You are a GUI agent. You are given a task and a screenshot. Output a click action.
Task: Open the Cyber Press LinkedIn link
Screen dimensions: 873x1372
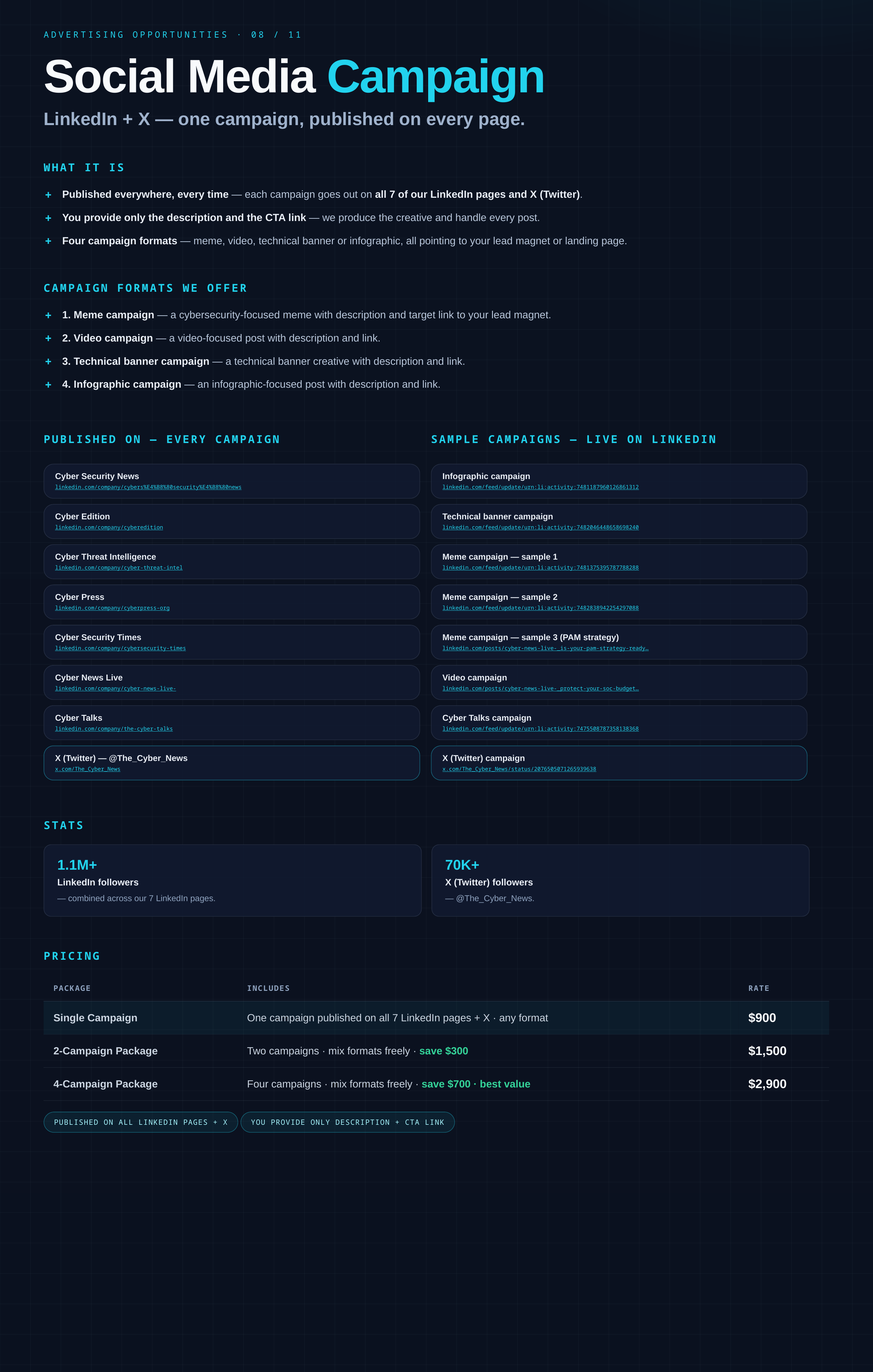tap(112, 608)
